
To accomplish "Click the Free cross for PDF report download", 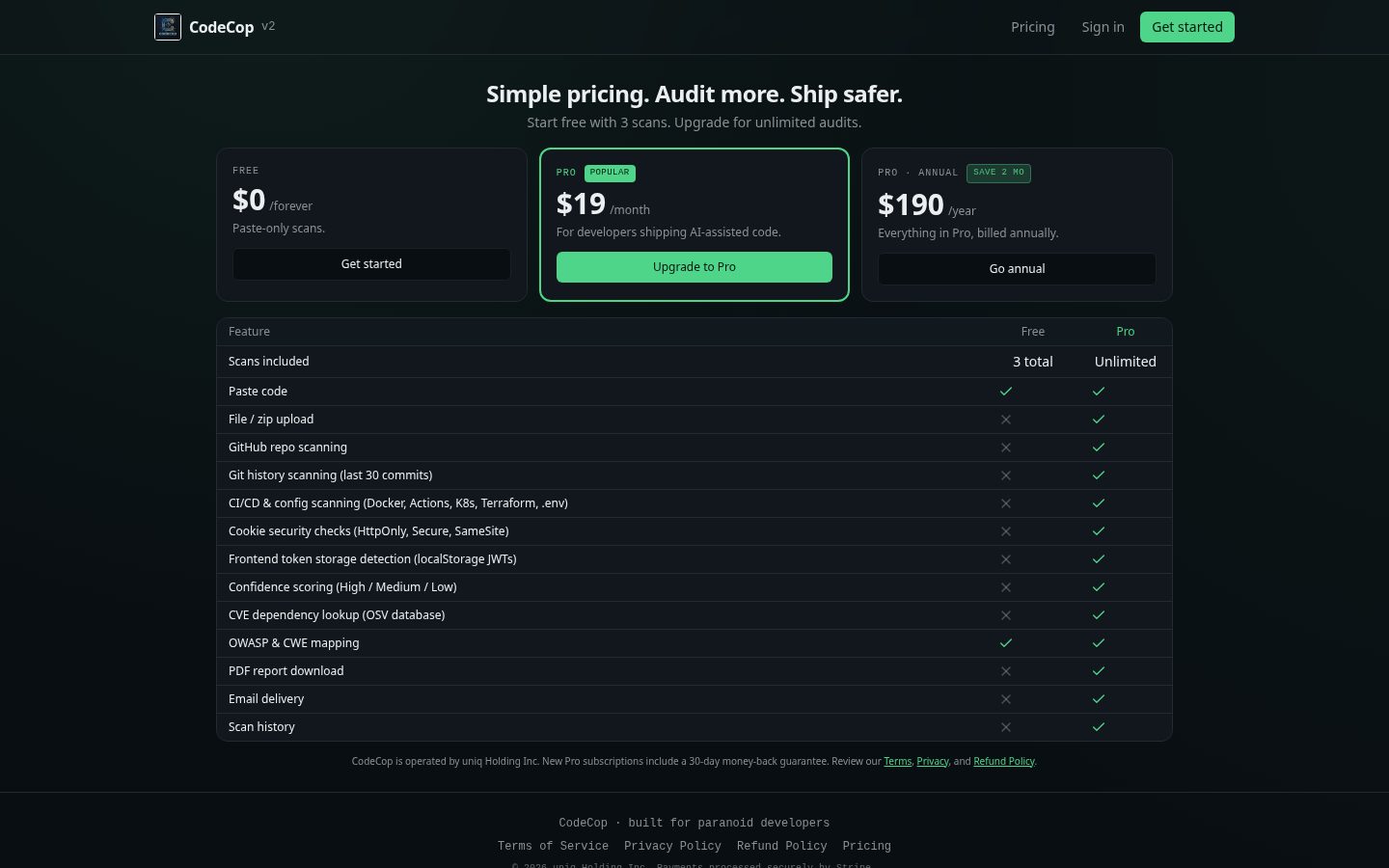I will (1006, 671).
